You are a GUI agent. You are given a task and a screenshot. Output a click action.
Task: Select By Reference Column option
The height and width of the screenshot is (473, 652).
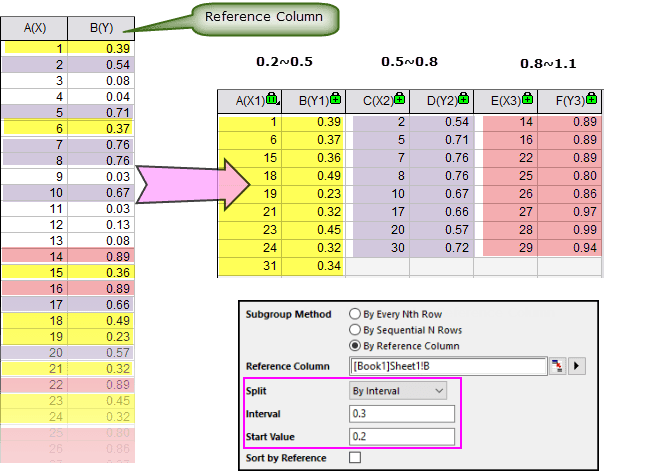(x=355, y=346)
